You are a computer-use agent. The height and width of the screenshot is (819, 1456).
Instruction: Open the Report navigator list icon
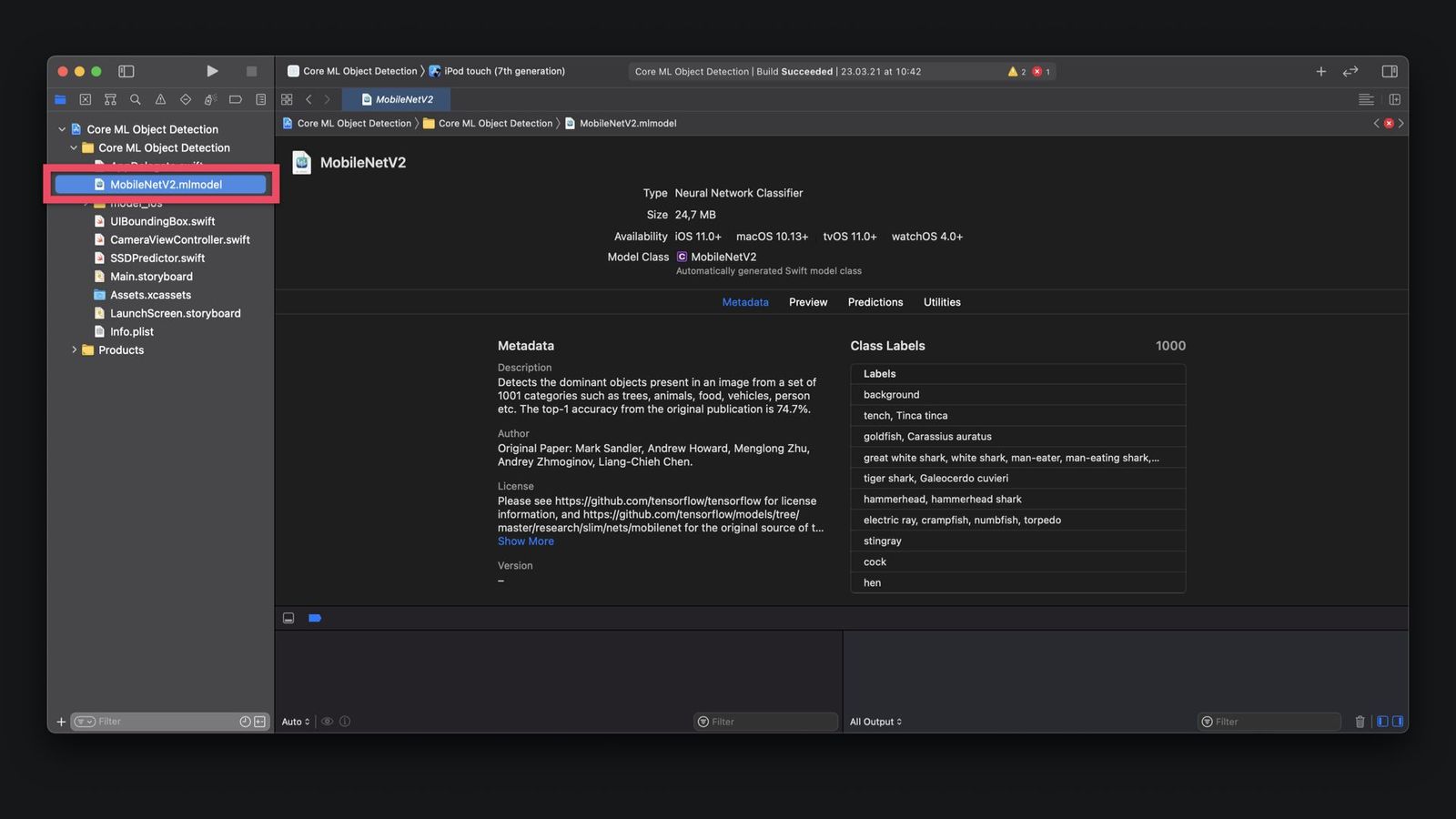(259, 99)
